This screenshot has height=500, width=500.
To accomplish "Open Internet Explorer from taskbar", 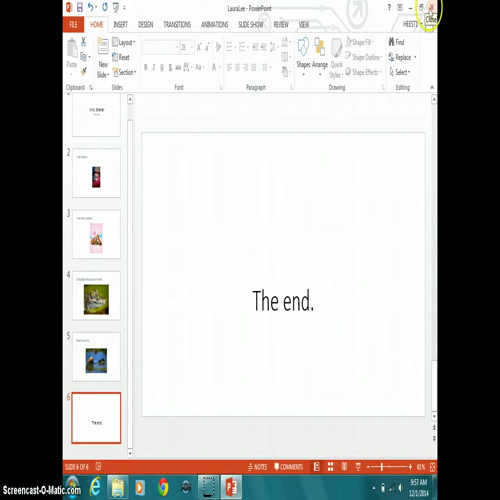I will [x=95, y=487].
